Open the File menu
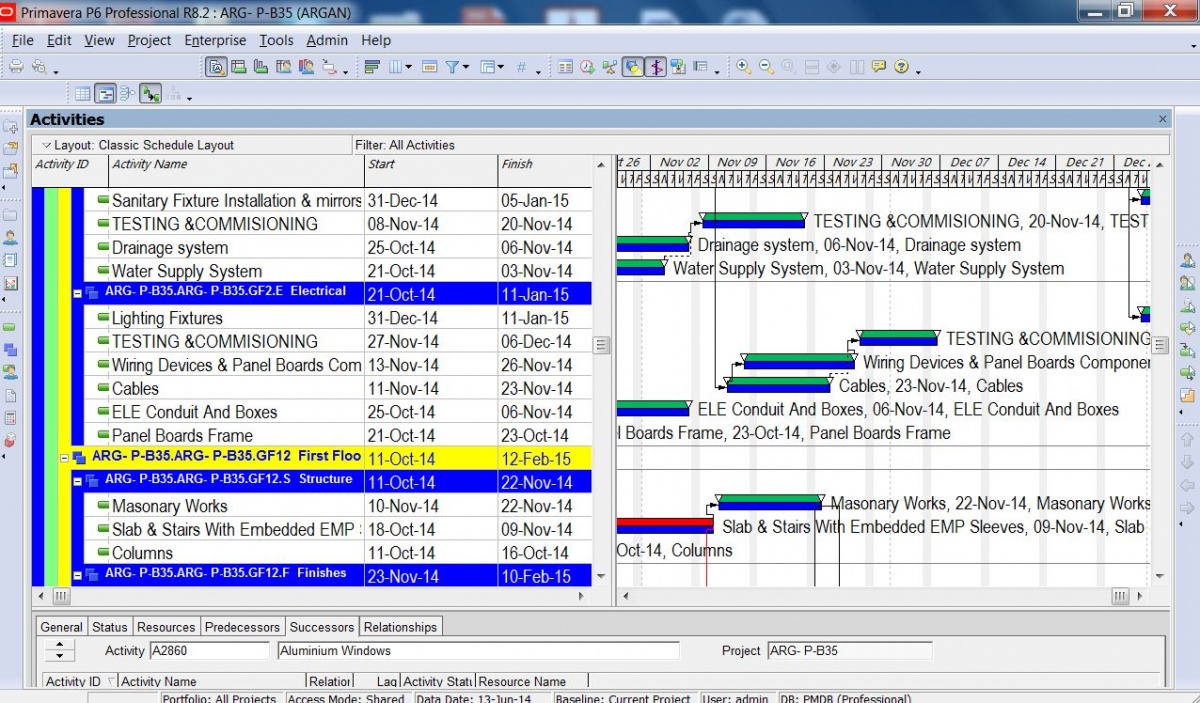This screenshot has height=703, width=1200. coord(22,40)
